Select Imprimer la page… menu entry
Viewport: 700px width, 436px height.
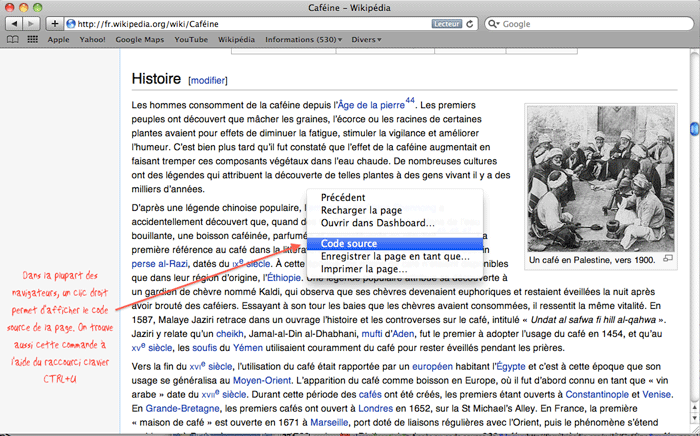364,269
